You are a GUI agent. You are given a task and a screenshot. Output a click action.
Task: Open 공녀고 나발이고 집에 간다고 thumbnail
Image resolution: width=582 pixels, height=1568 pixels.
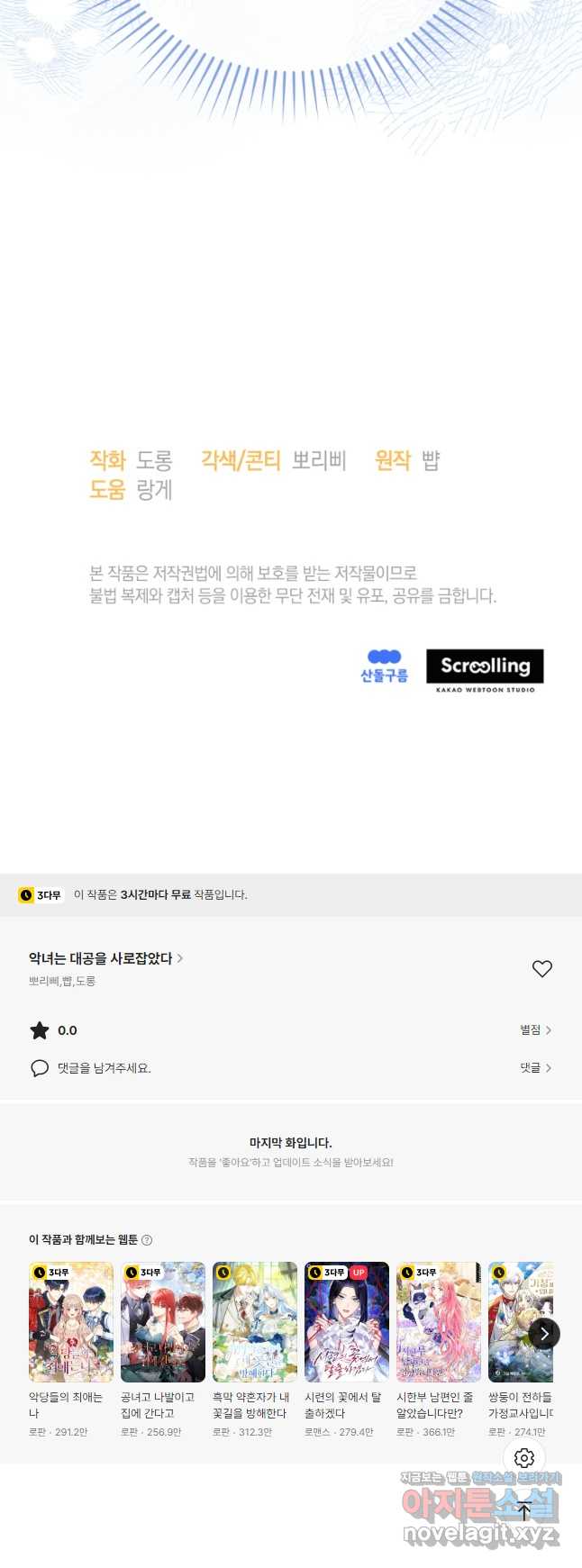[163, 1322]
